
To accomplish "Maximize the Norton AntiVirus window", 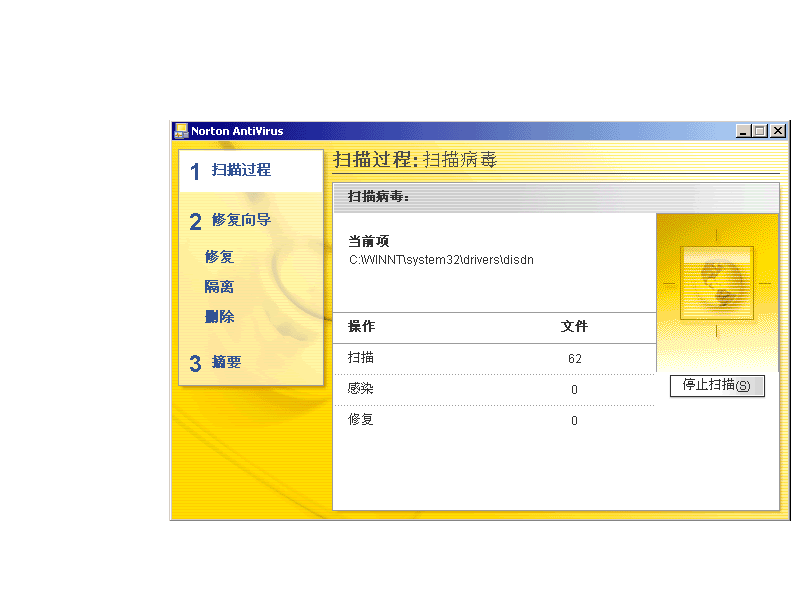I will [760, 131].
